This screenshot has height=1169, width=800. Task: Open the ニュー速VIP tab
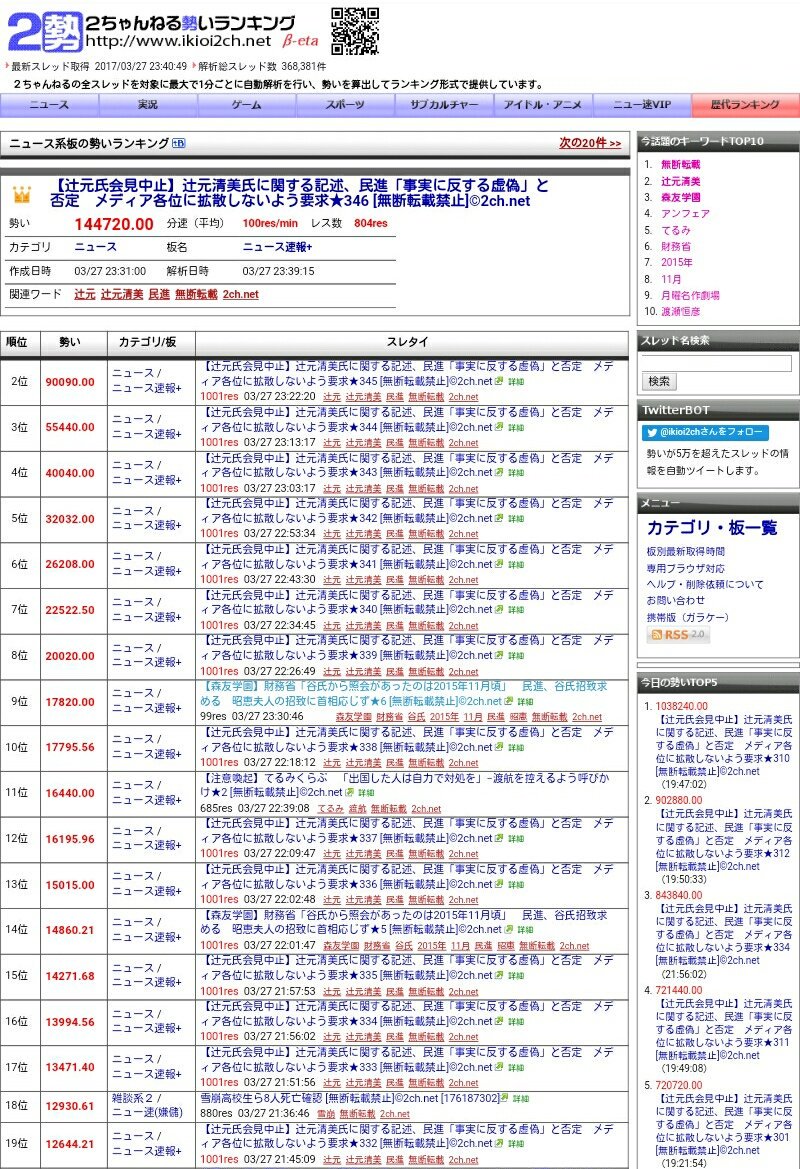tap(642, 105)
